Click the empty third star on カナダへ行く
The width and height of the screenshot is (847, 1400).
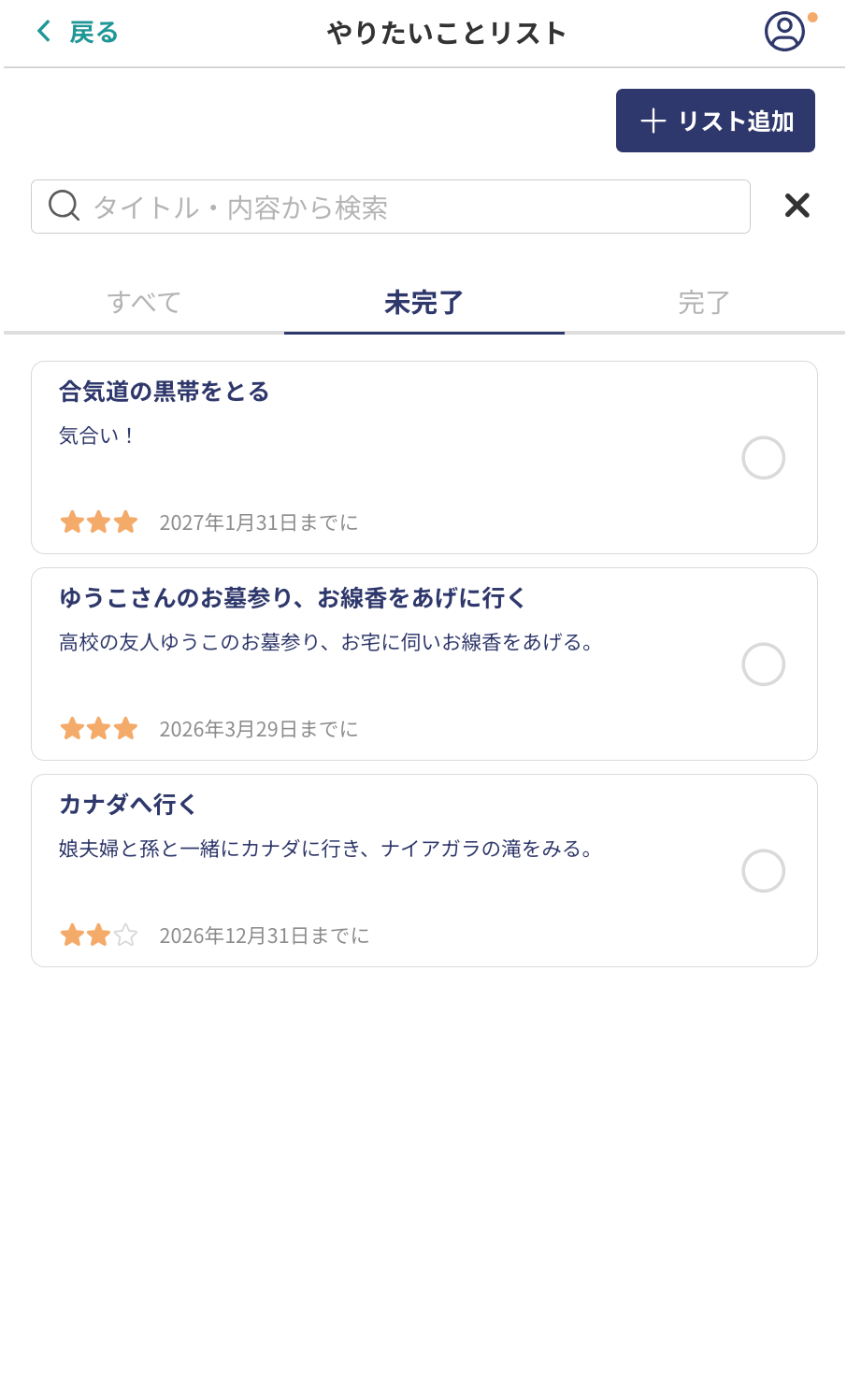[x=125, y=936]
